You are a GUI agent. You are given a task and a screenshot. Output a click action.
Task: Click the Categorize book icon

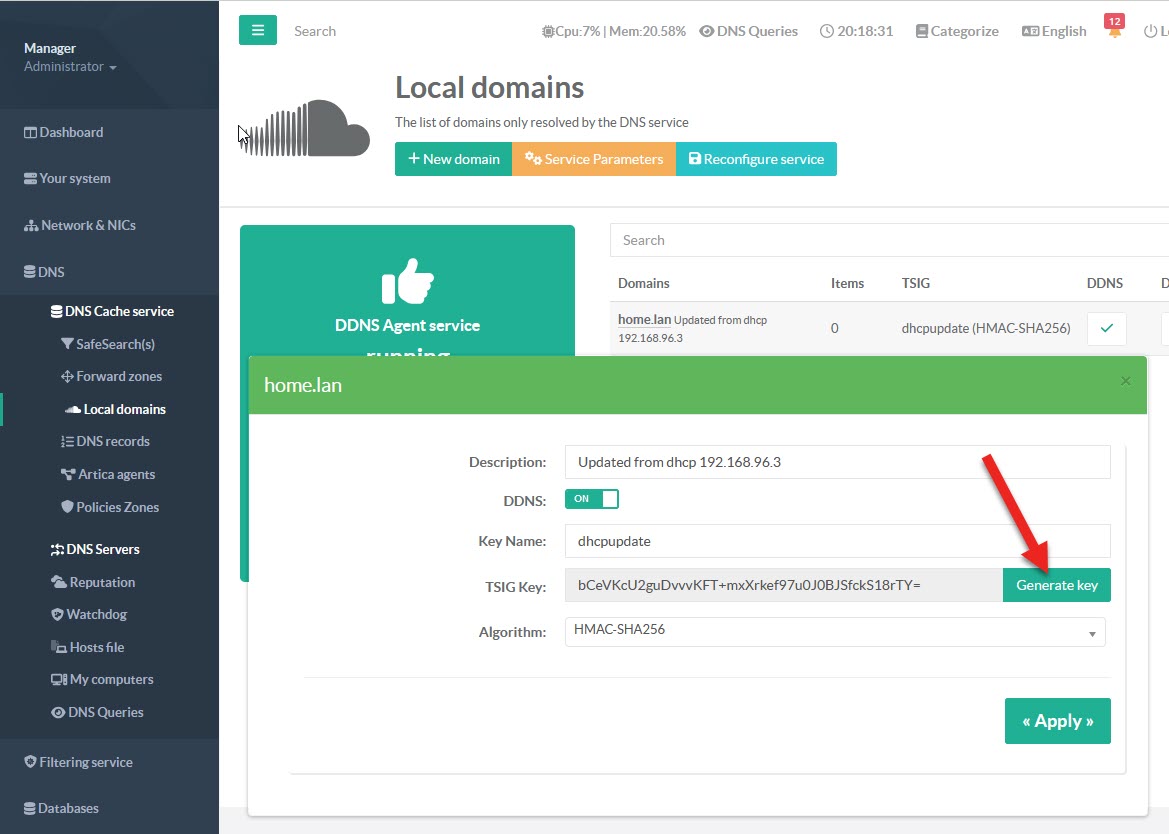tap(921, 31)
